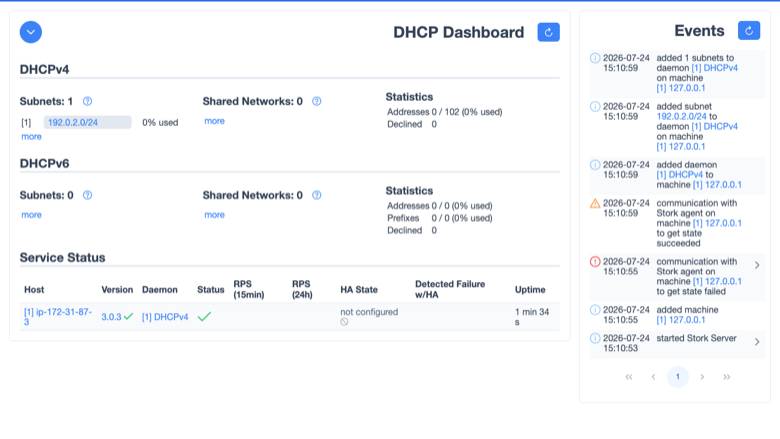This screenshot has height=439, width=780.
Task: Click 'Prefixes 0 / 0 (0% used)' statistic
Action: point(440,218)
